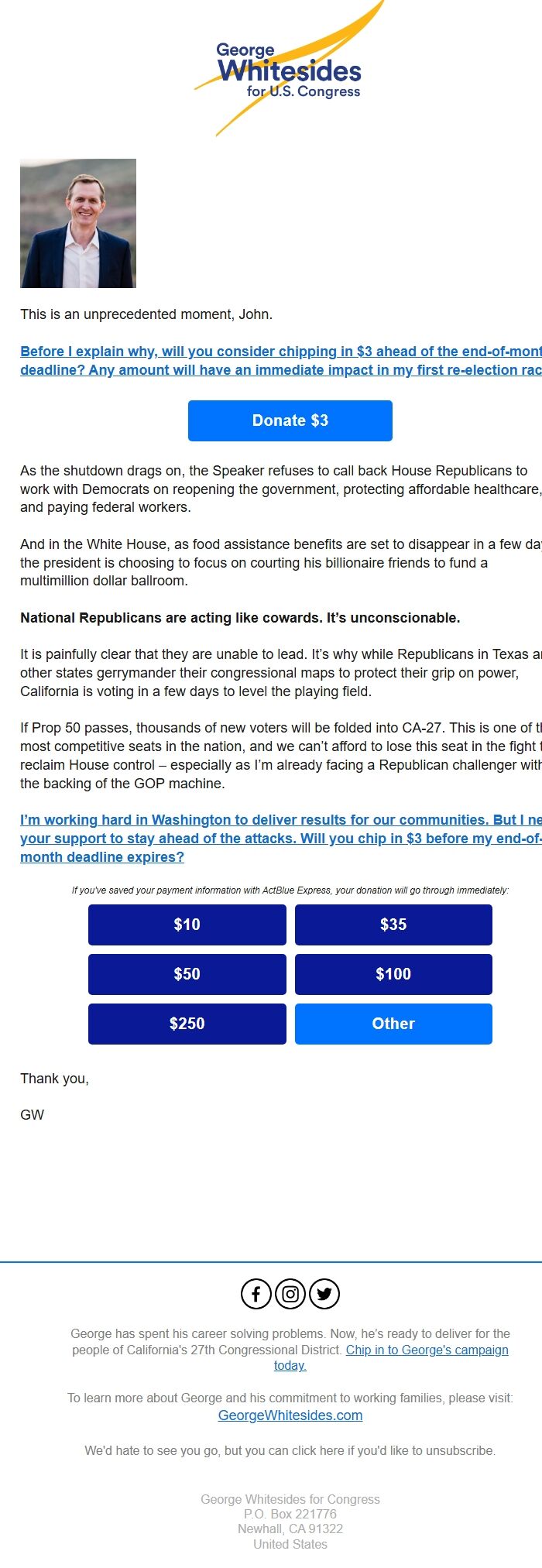
Task: Select the $100 donation amount
Action: coord(393,974)
